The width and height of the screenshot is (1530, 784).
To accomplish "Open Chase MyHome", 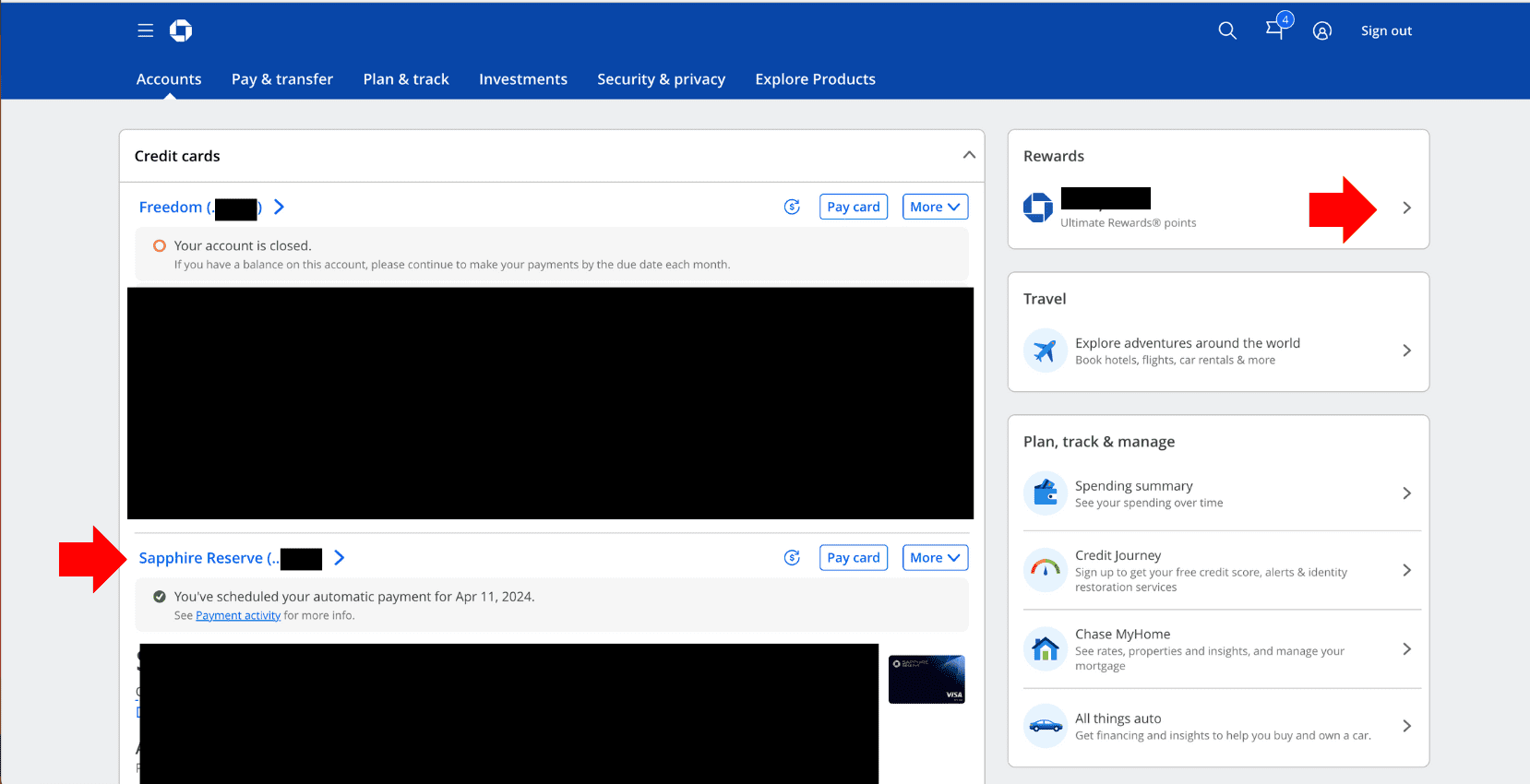I will [x=1122, y=635].
